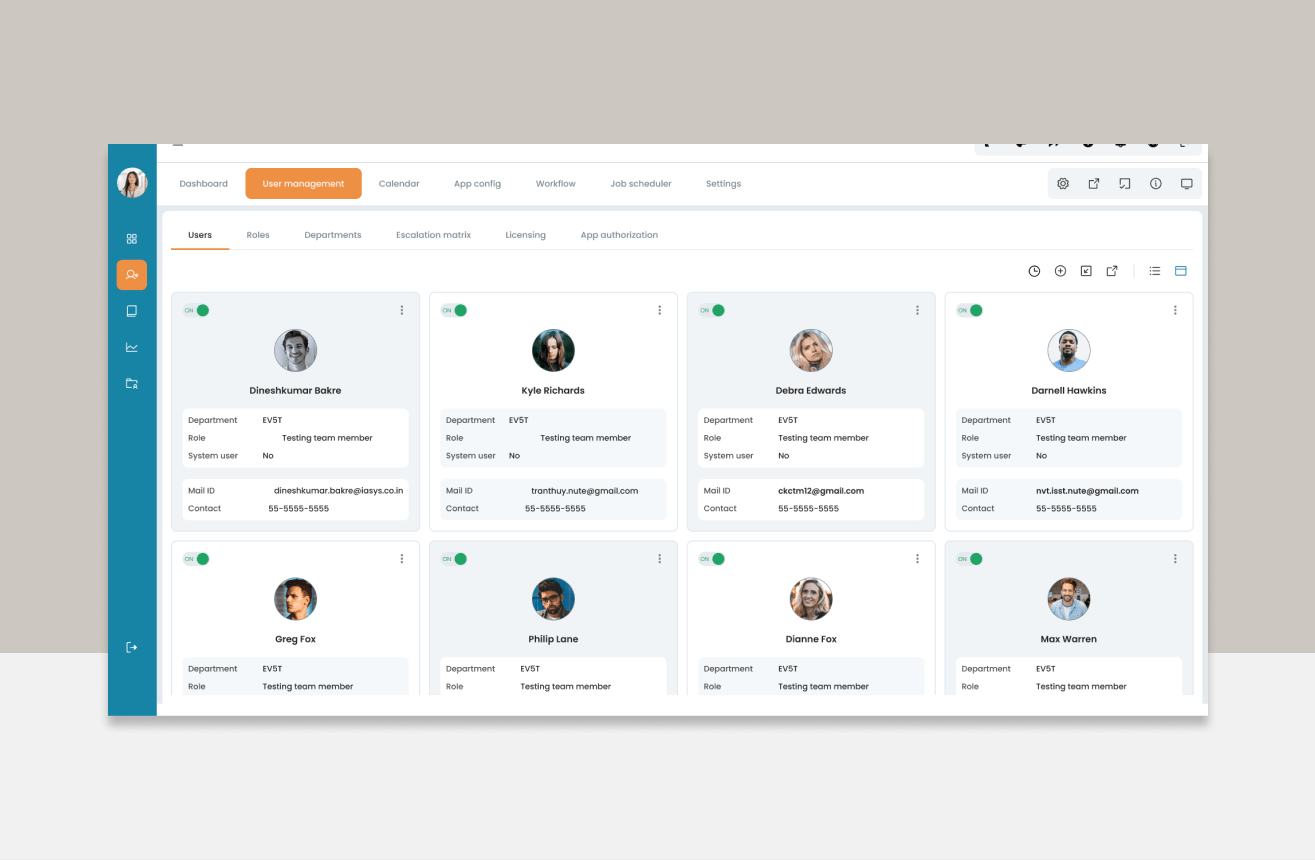Click the info circle icon in top toolbar
Screen dimensions: 1315x860
(1155, 184)
